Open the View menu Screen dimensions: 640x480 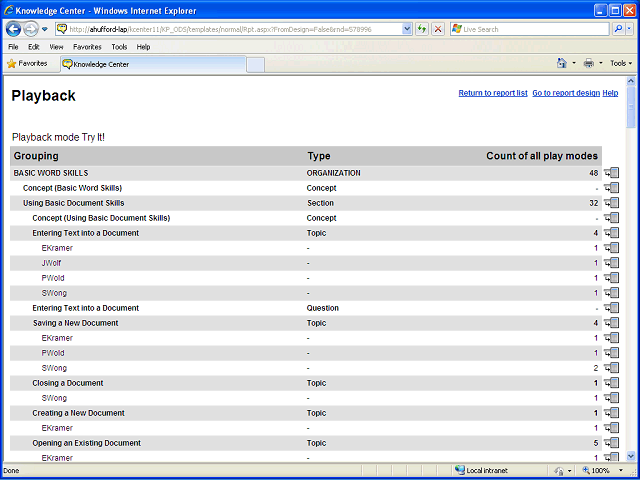[x=56, y=47]
